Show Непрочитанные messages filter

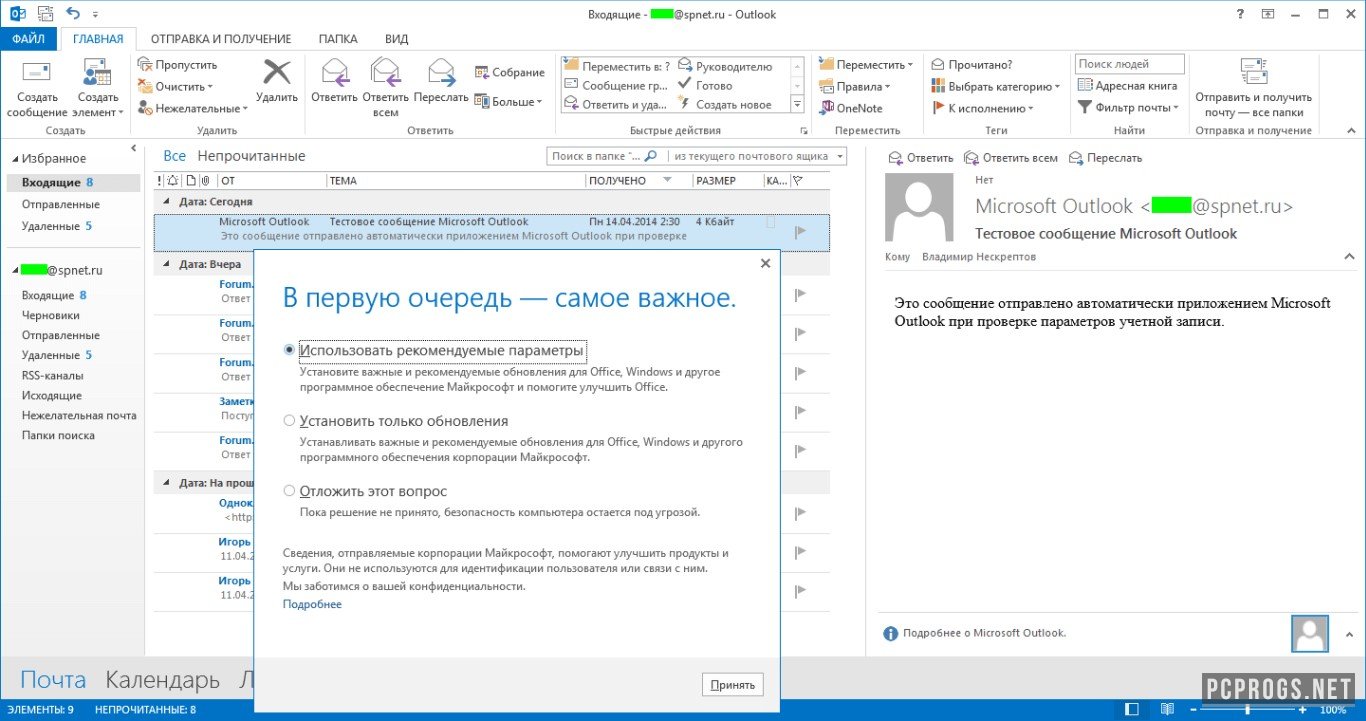(251, 156)
